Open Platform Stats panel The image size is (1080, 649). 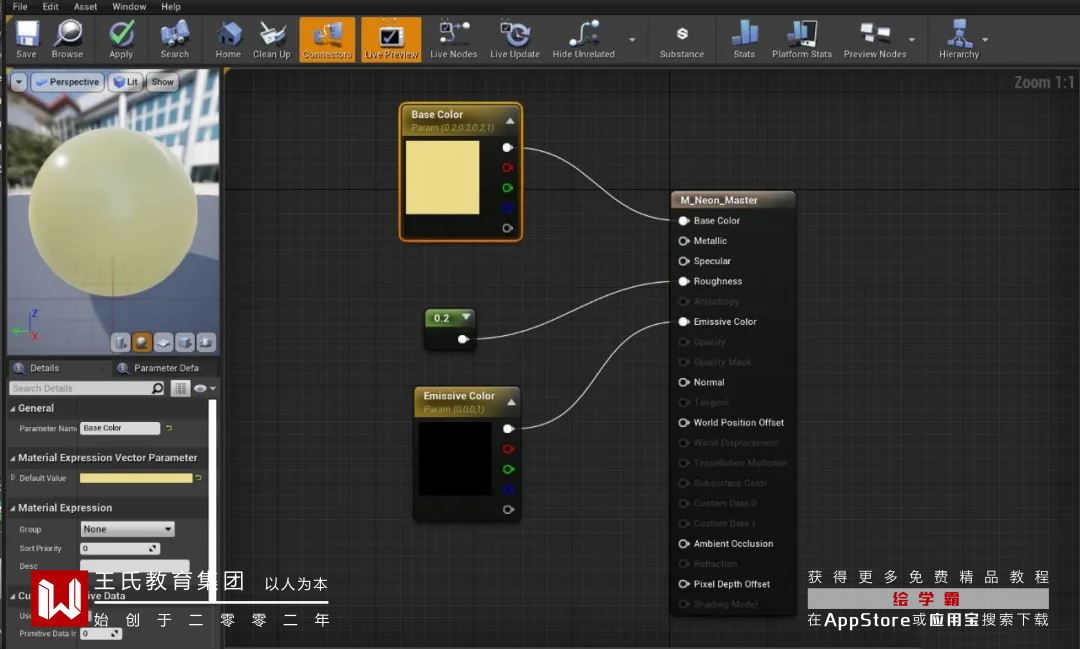[802, 39]
